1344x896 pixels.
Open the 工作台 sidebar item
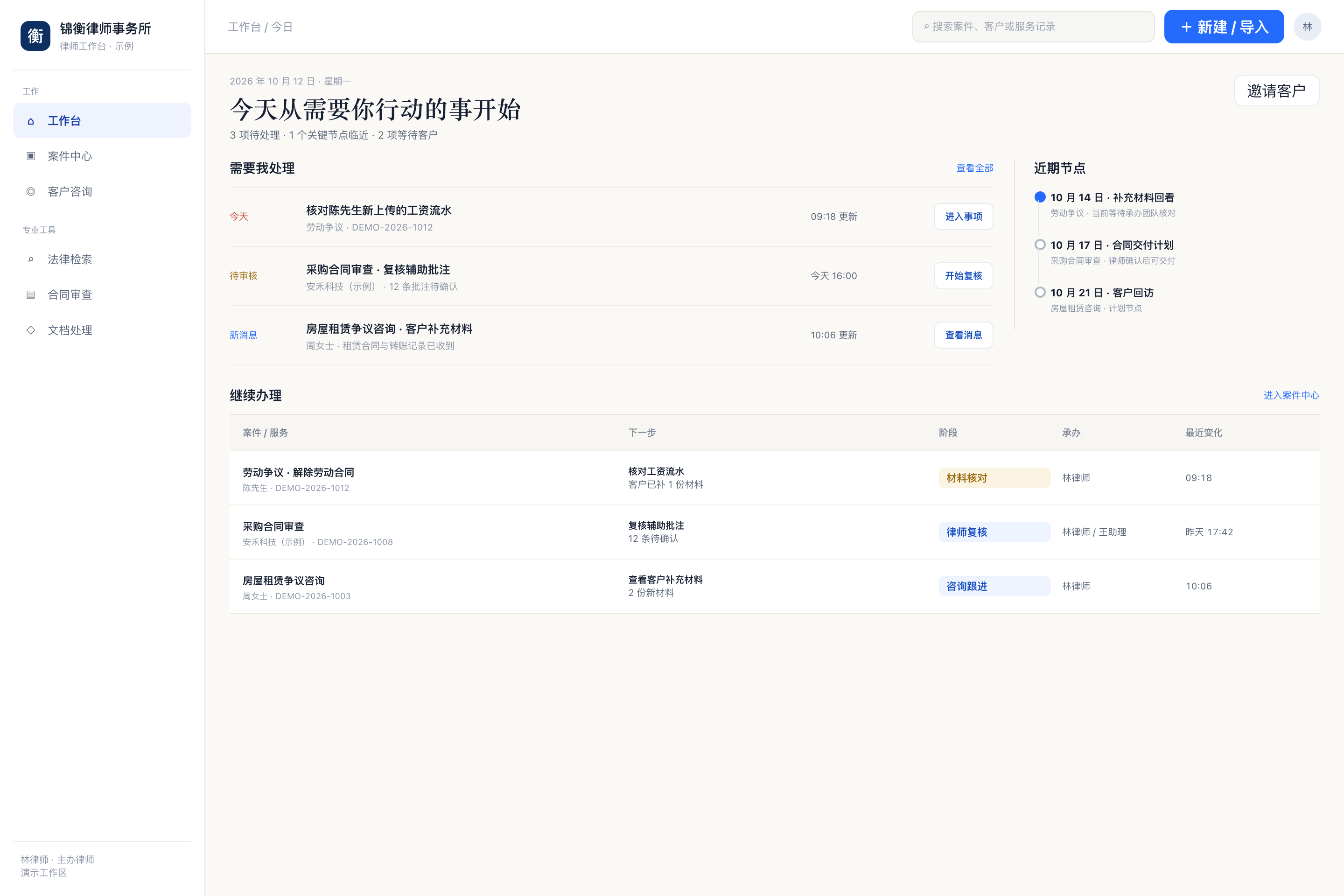click(102, 120)
